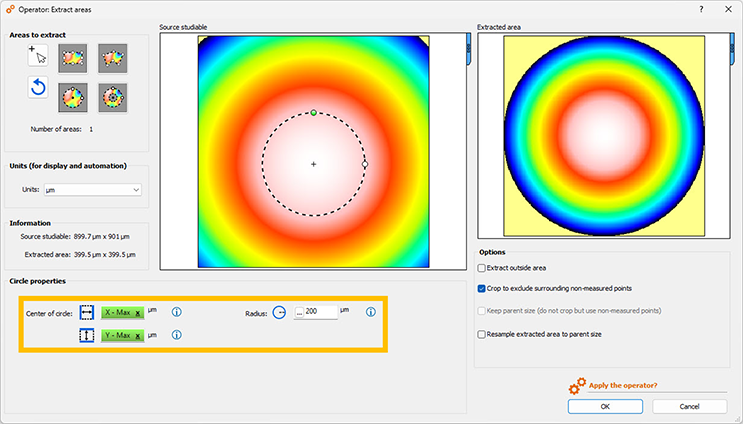743x424 pixels.
Task: Remove the Y - Max variable tag
Action: coord(138,335)
